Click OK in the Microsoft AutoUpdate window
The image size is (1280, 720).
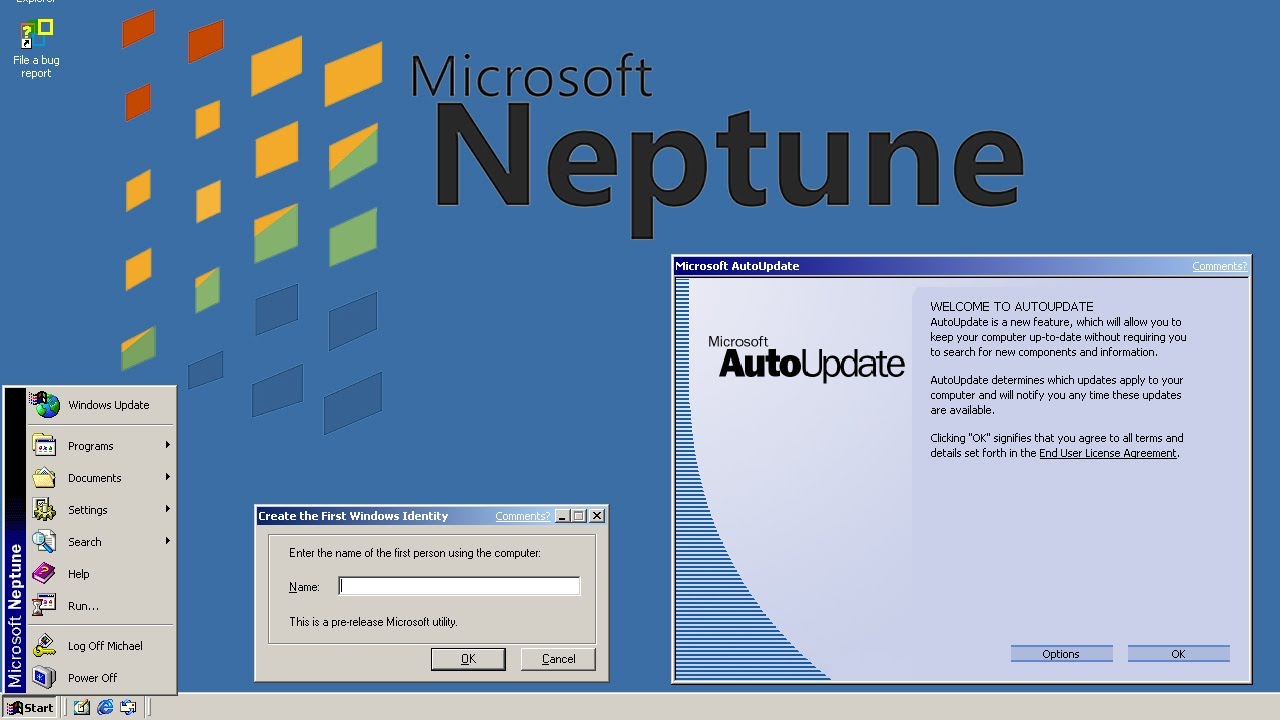click(x=1178, y=654)
